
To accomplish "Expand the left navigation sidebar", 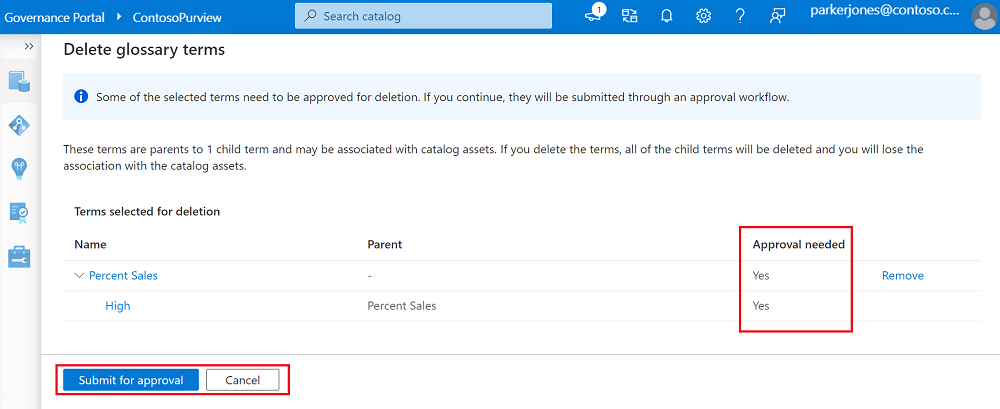I will [29, 47].
